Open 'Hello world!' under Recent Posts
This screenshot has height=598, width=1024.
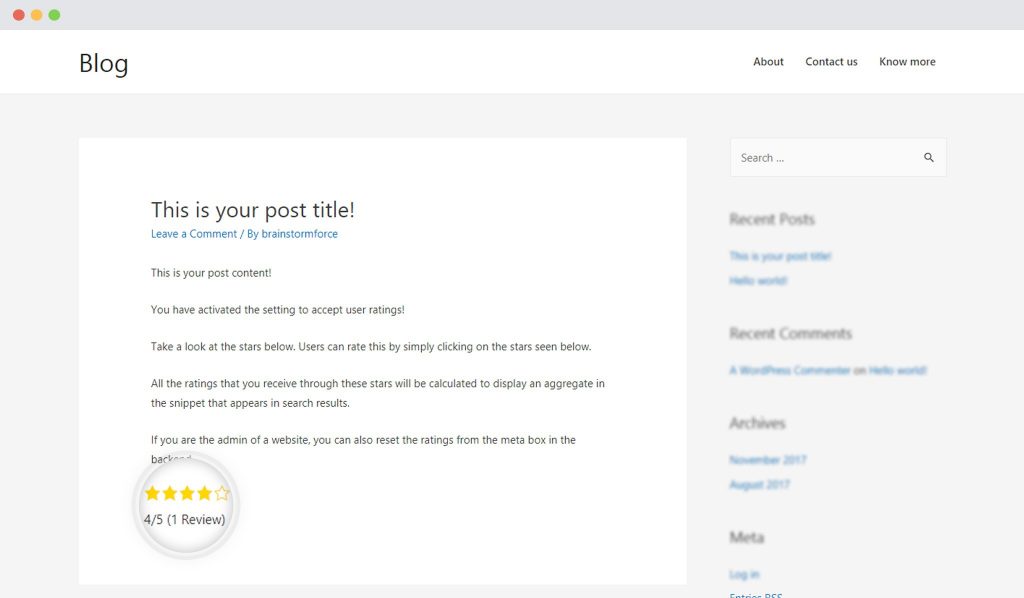[758, 281]
